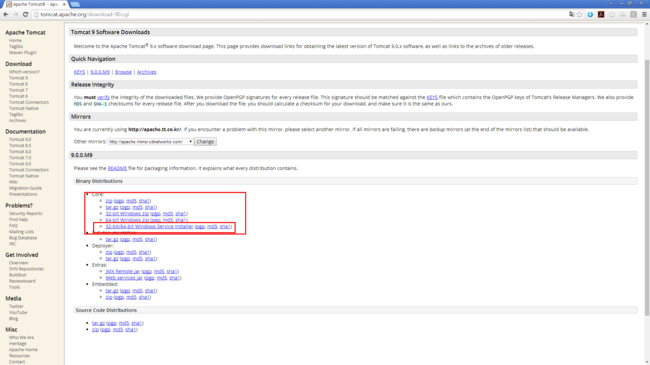Screen dimensions: 650x365
Task: Open Tomcat 9 under Download
Action: coord(18,78)
